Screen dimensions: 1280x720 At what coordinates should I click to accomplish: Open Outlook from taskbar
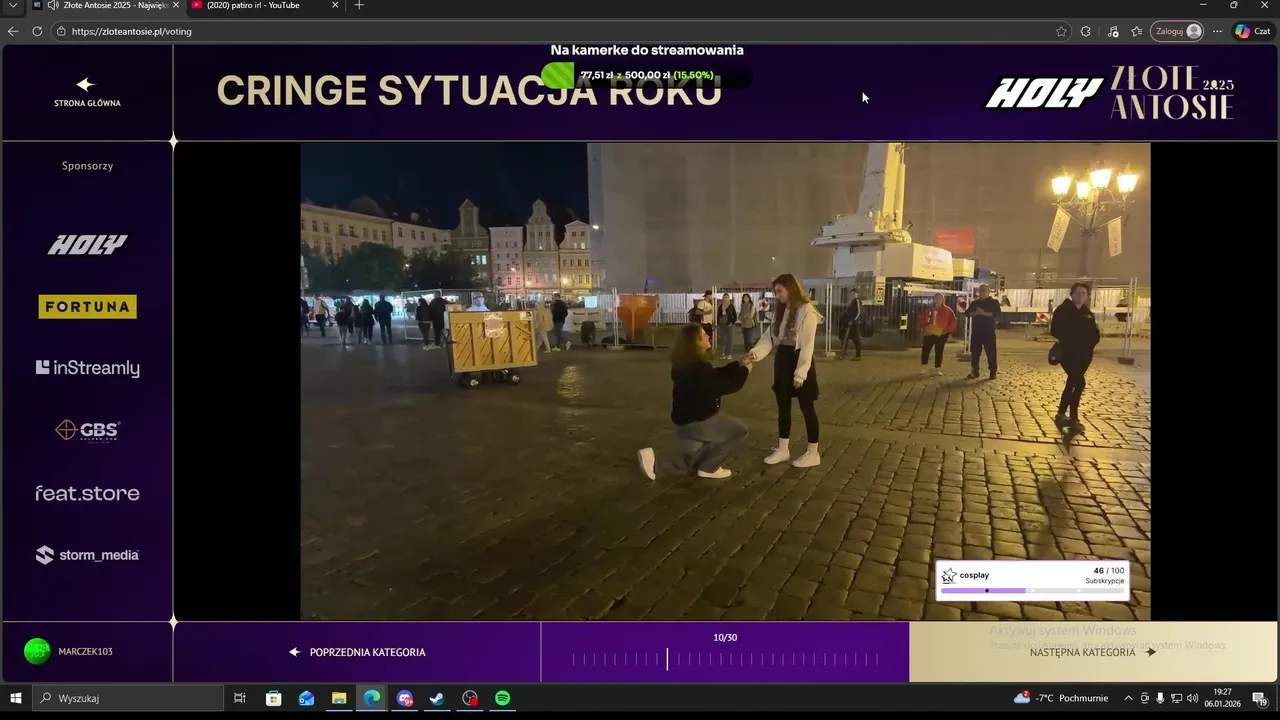point(306,698)
